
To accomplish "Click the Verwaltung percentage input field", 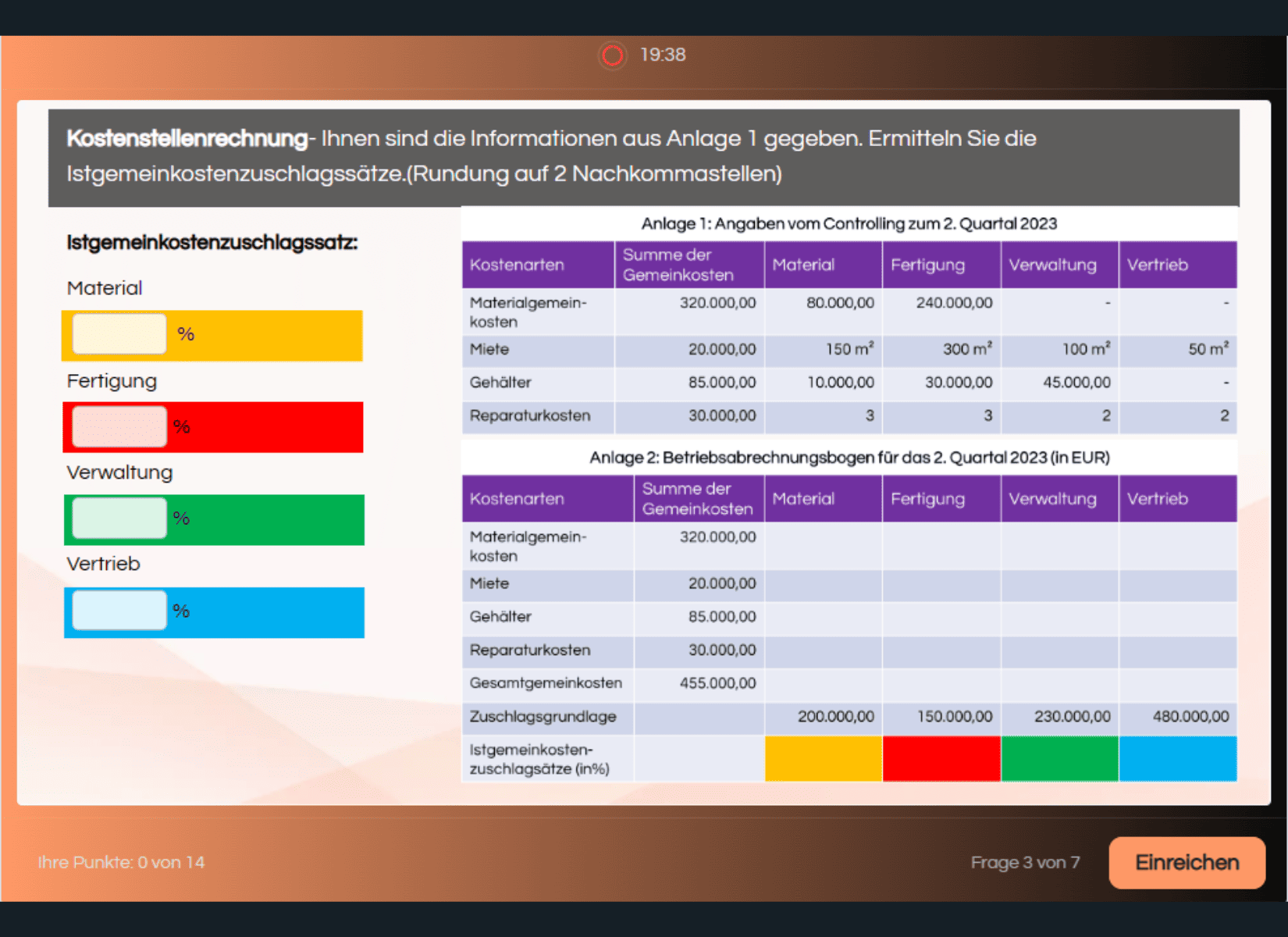I will (119, 518).
